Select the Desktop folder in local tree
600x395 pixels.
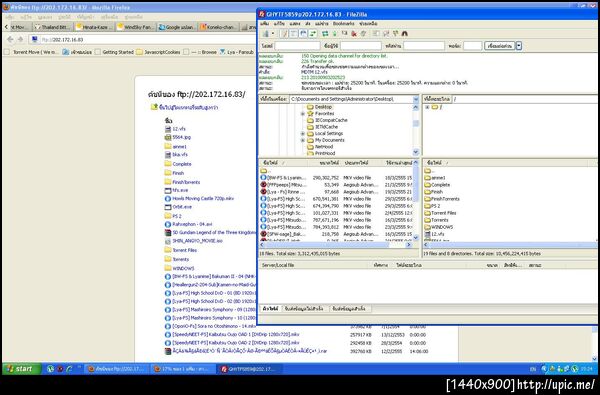(x=320, y=107)
